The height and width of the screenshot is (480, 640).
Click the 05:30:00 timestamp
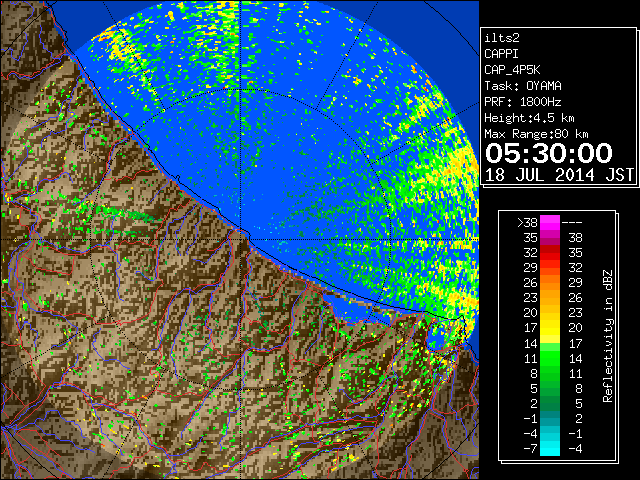coord(549,153)
